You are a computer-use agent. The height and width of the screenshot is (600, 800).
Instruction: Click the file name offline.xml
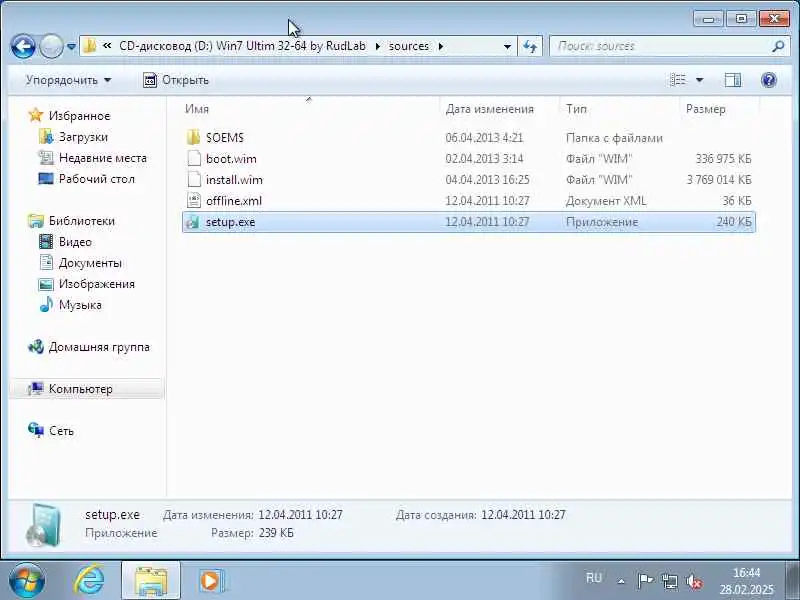tap(234, 201)
